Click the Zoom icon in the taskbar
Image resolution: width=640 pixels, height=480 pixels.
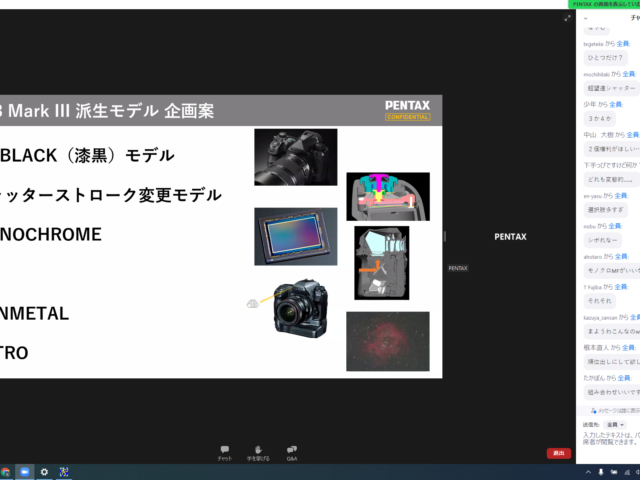[25, 471]
